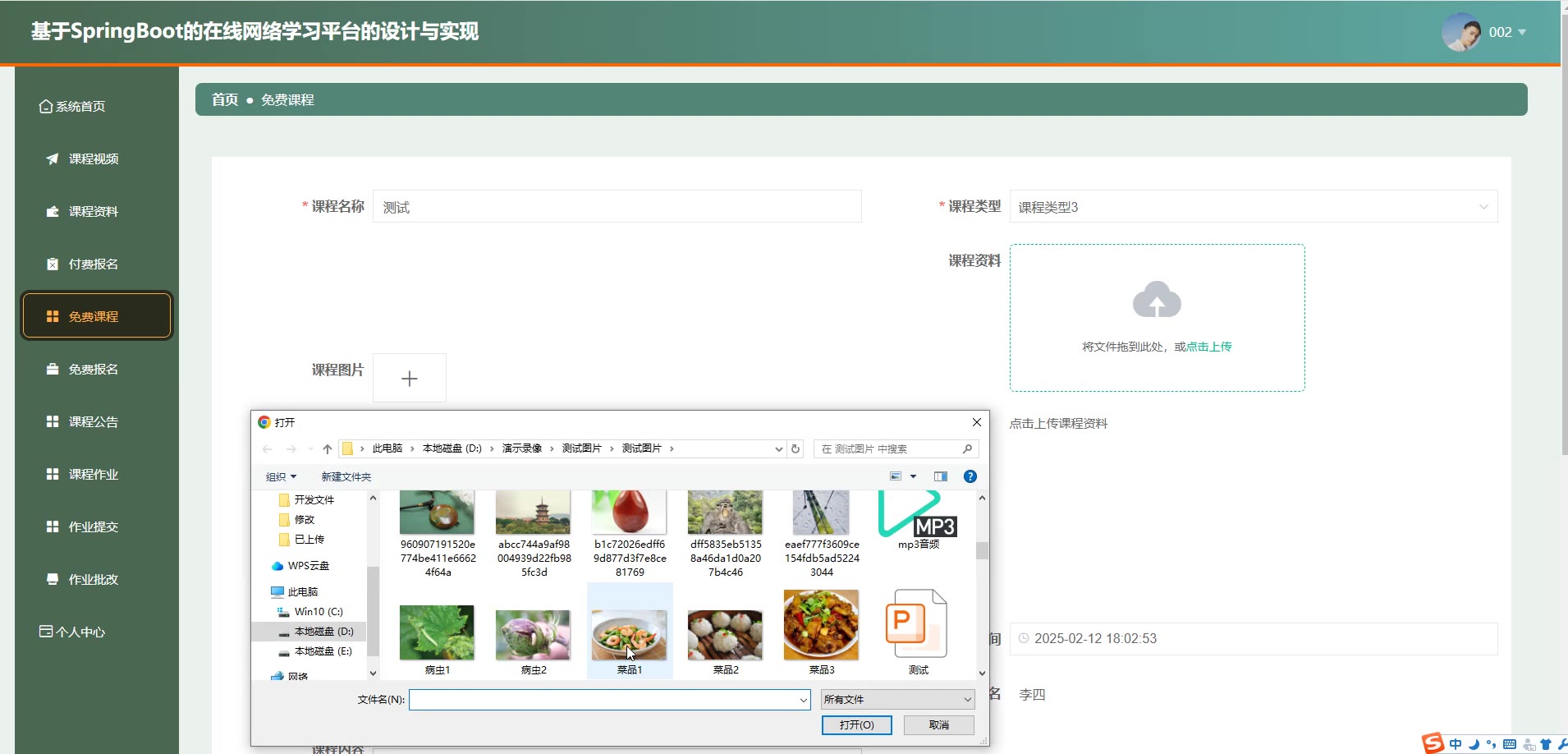Navigate to 课程公告 sidebar item
Viewport: 1568px width, 754px height.
tap(94, 421)
